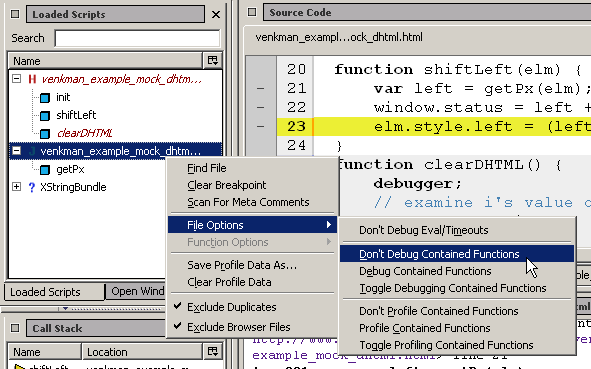Click the Location column header

(x=142, y=352)
